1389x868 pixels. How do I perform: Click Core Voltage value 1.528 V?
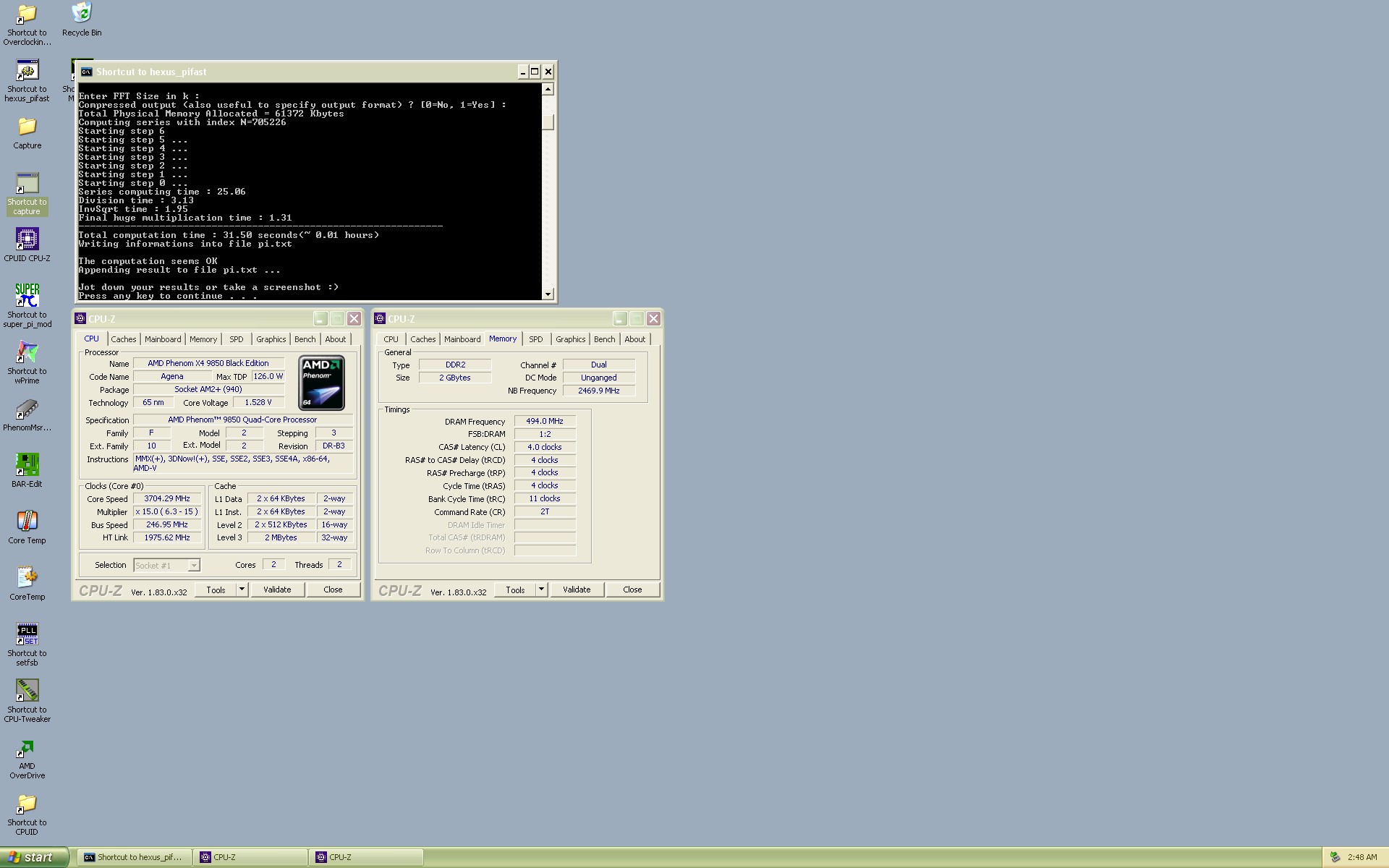[x=258, y=402]
